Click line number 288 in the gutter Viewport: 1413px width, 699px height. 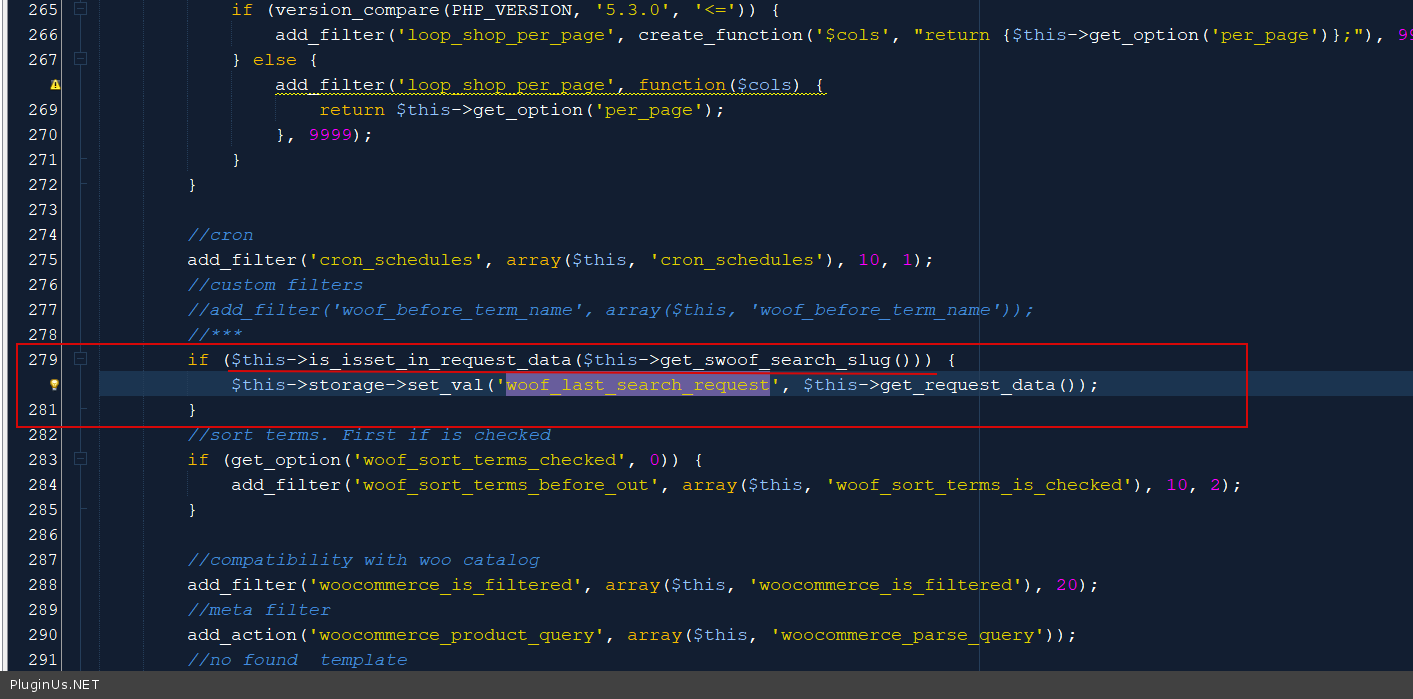pyautogui.click(x=43, y=585)
